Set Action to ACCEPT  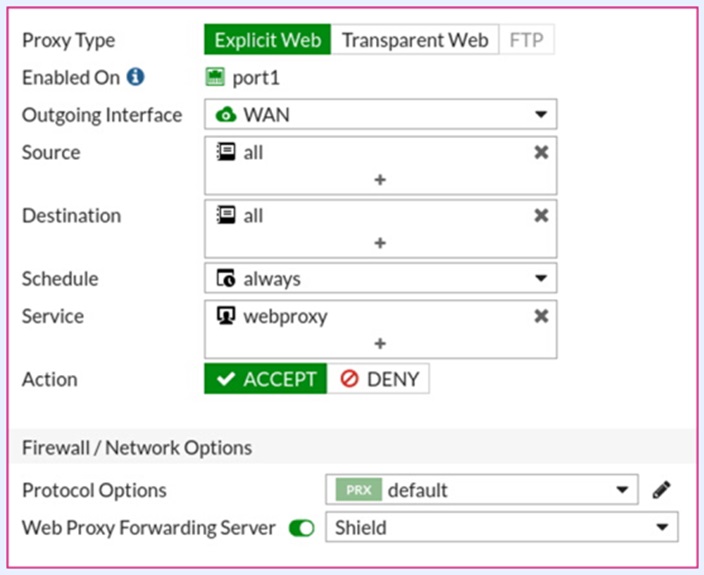tap(266, 379)
